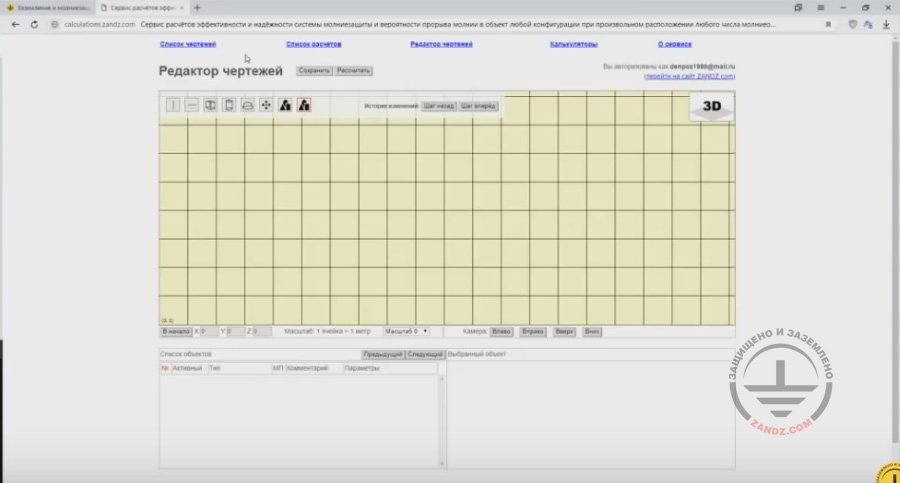Open a new browser tab

197,7
